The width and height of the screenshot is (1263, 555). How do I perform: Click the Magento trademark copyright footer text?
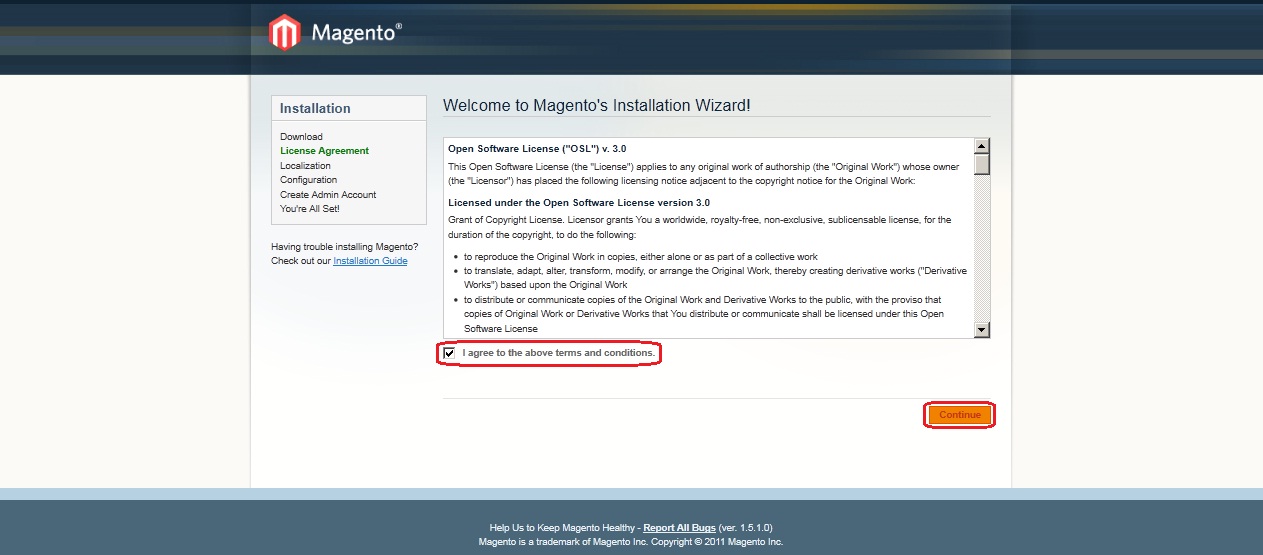631,542
